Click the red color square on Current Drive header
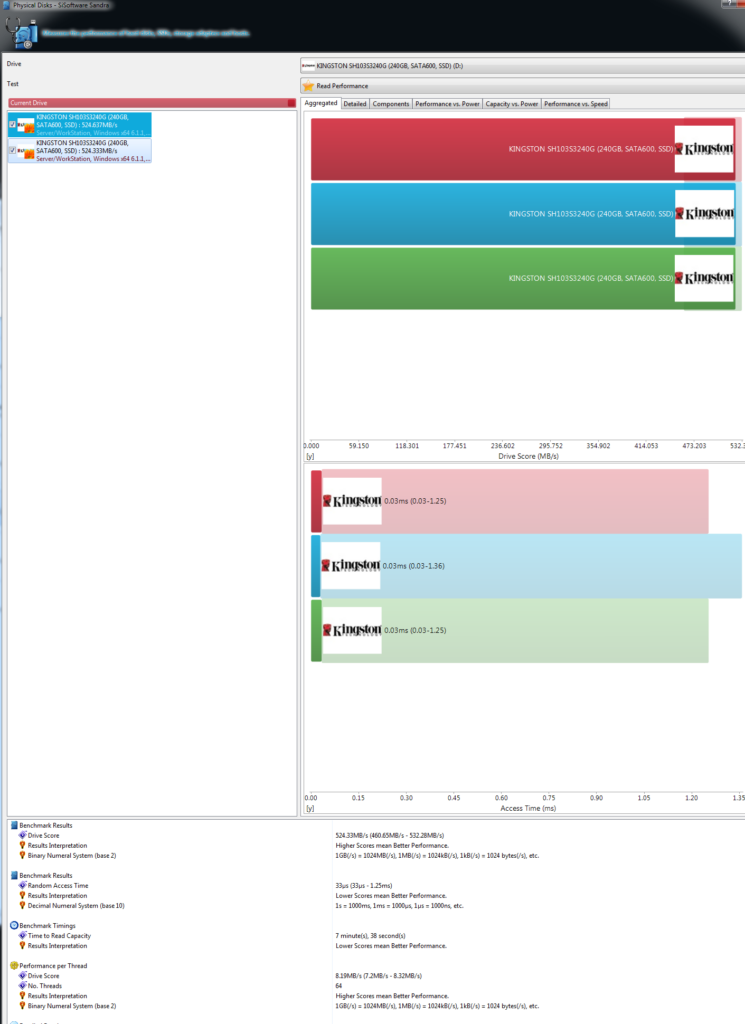This screenshot has width=745, height=1024. (291, 103)
